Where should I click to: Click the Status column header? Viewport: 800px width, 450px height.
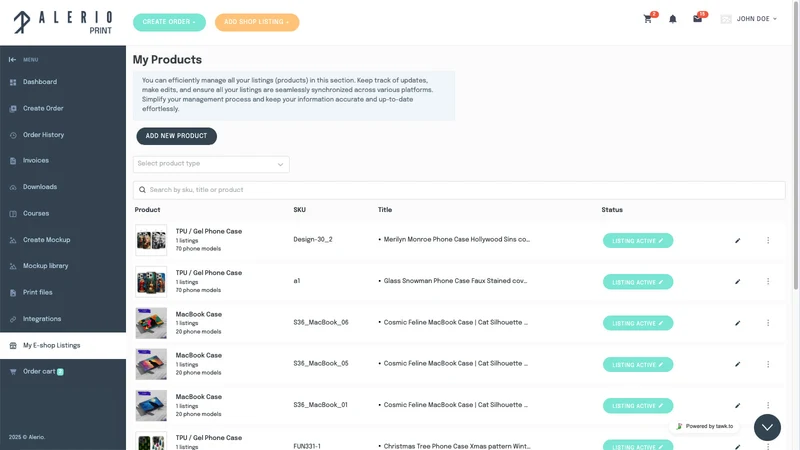click(x=612, y=210)
